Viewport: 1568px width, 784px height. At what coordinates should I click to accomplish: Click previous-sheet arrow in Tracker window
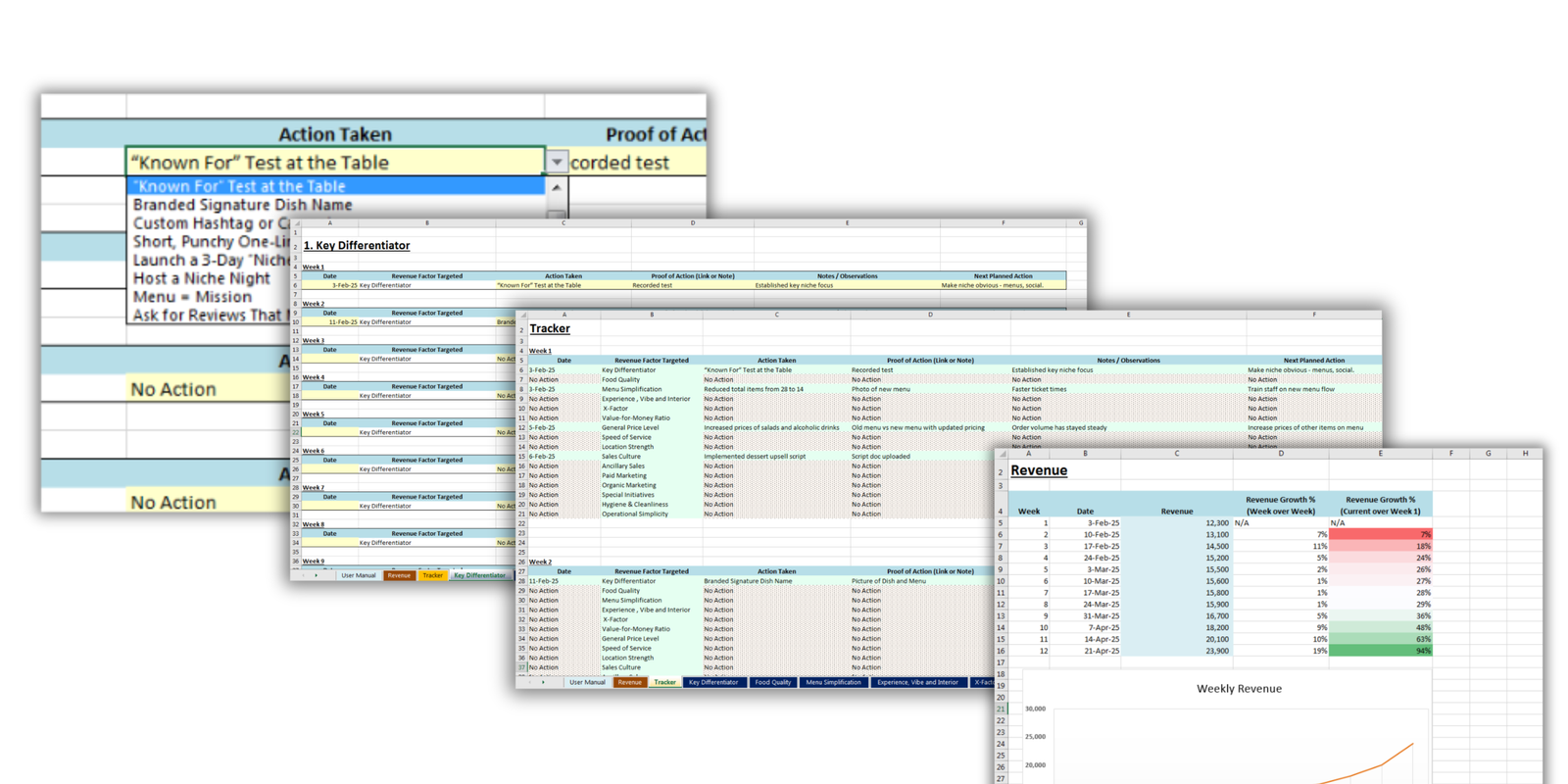tap(530, 682)
